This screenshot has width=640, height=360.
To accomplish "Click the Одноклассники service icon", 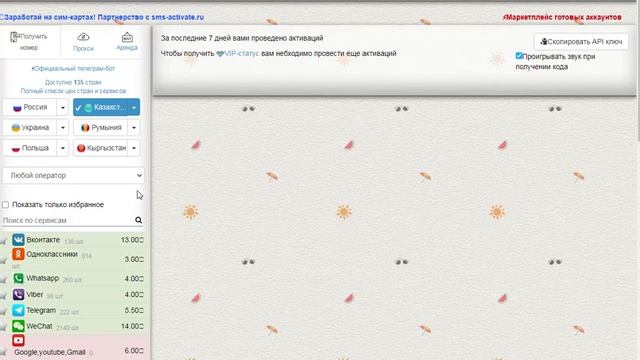I will pyautogui.click(x=18, y=254).
